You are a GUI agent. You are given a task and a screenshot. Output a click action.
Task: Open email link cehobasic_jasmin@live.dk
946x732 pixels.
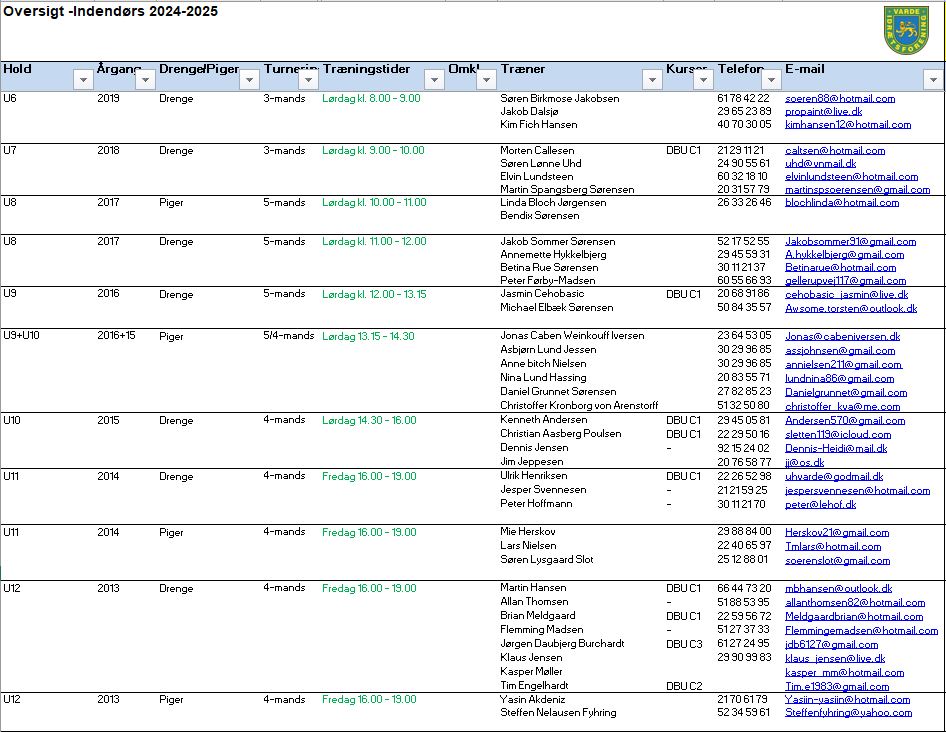pos(846,294)
